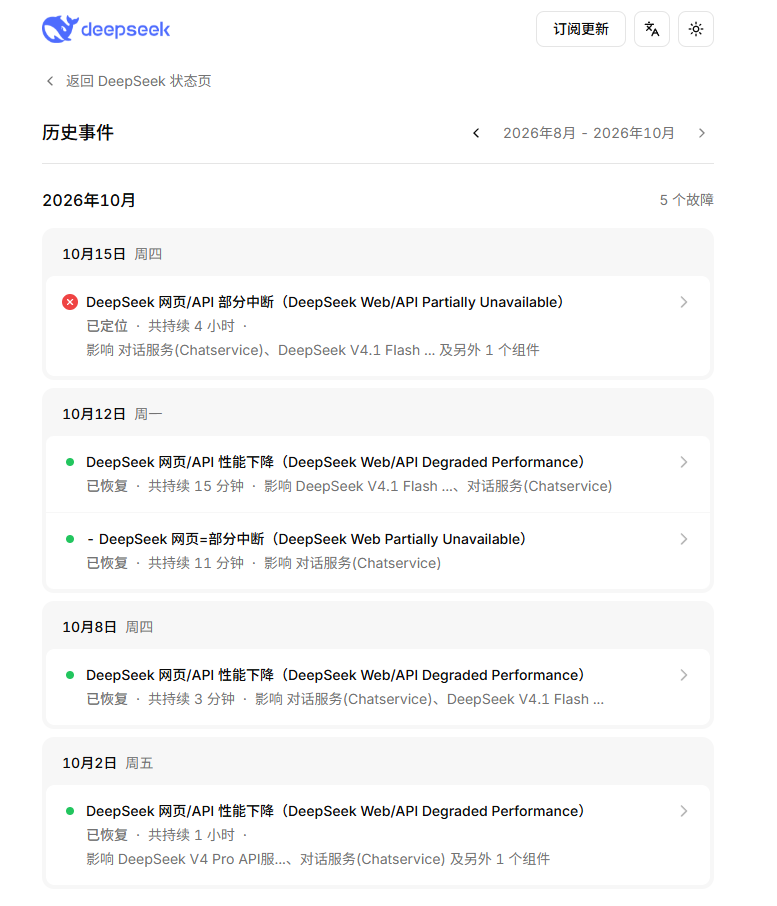
Task: Open Oct 12 性能下降 Degraded Performance incident
Action: 378,474
